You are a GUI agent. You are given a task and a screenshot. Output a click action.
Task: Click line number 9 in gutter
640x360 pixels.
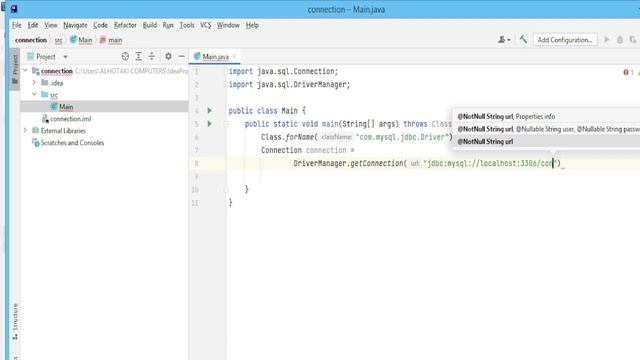pos(196,176)
